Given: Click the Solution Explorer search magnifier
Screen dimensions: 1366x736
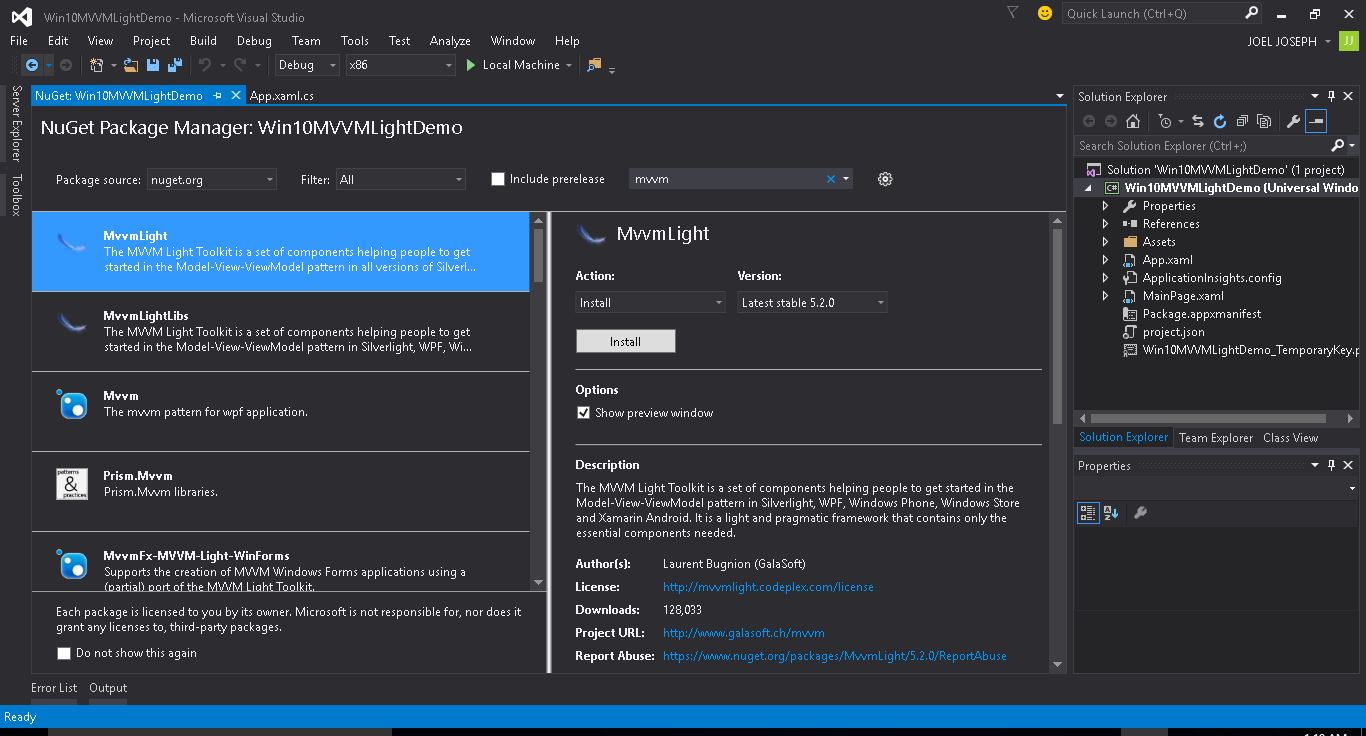Looking at the screenshot, I should coord(1338,145).
